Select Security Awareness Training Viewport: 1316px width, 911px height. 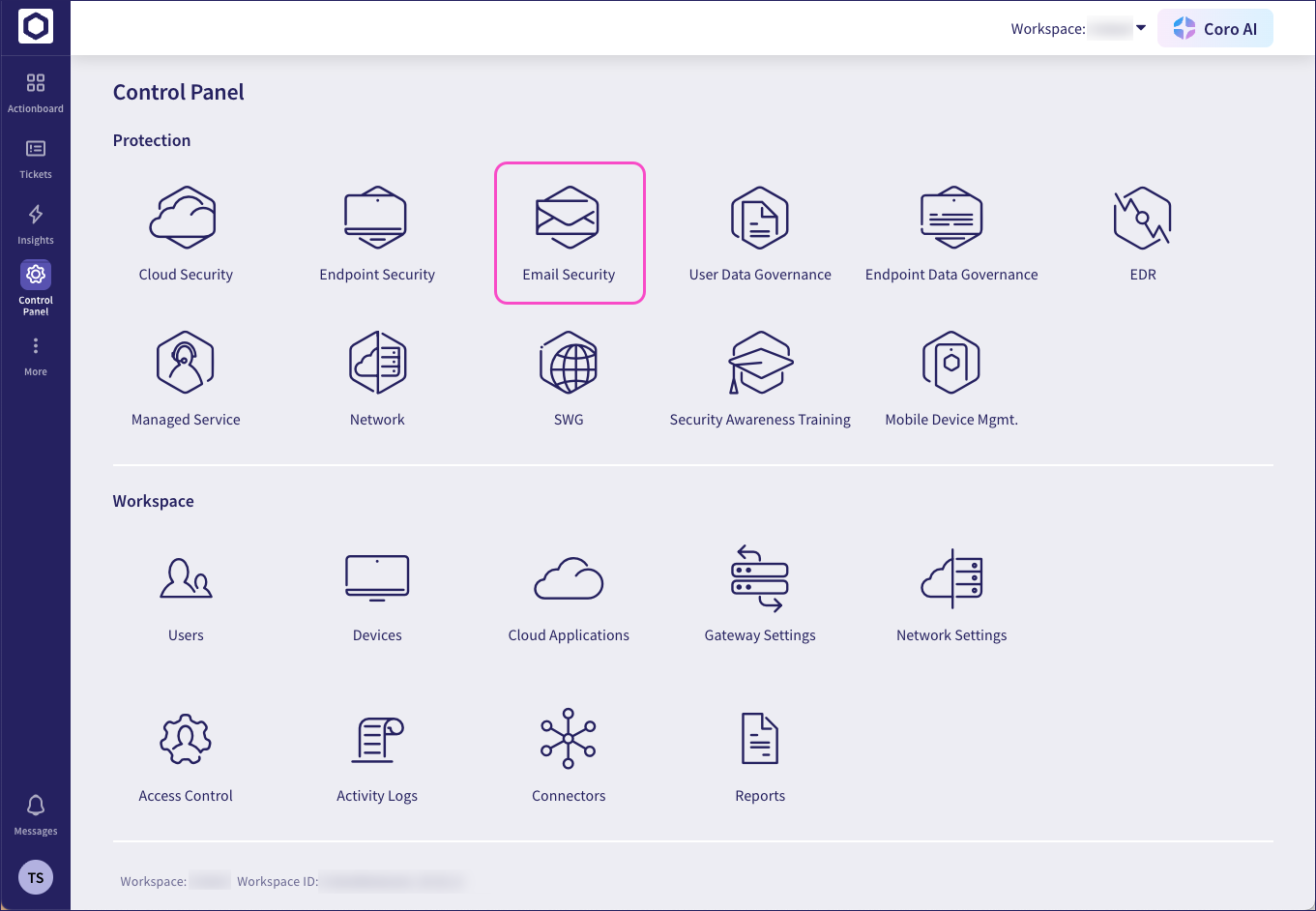(760, 377)
